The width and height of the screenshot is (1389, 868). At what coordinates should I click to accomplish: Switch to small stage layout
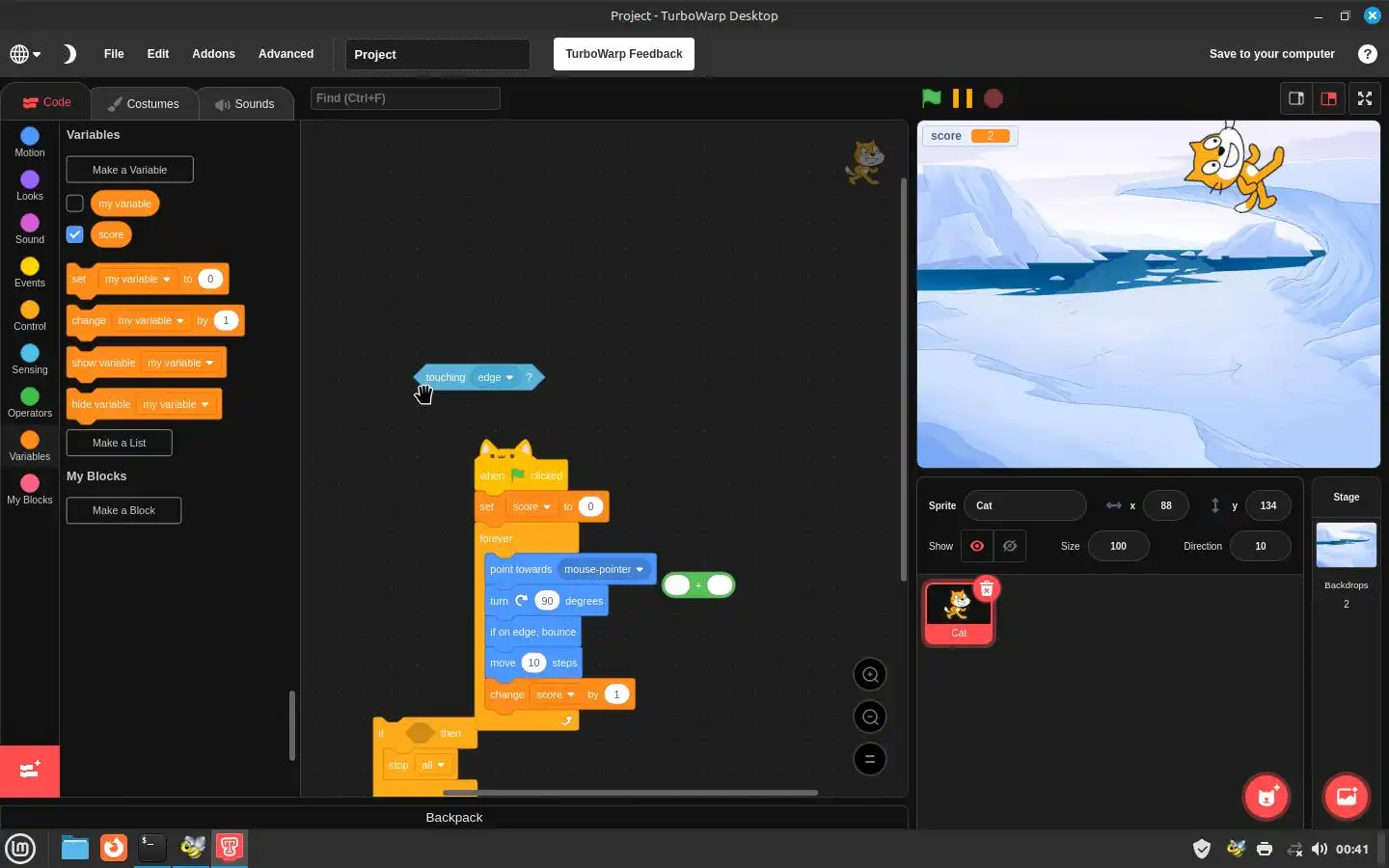click(1296, 98)
